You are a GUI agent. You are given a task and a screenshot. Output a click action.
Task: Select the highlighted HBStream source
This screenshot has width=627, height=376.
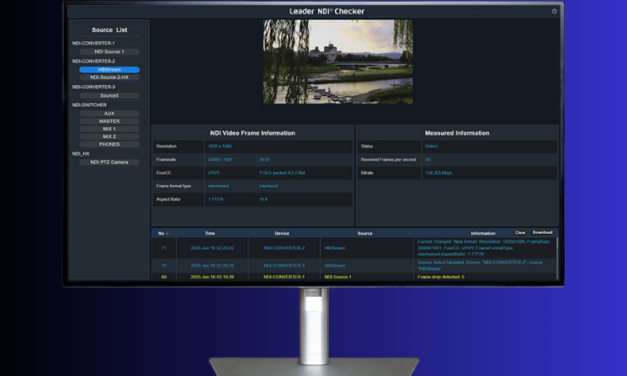(x=109, y=70)
